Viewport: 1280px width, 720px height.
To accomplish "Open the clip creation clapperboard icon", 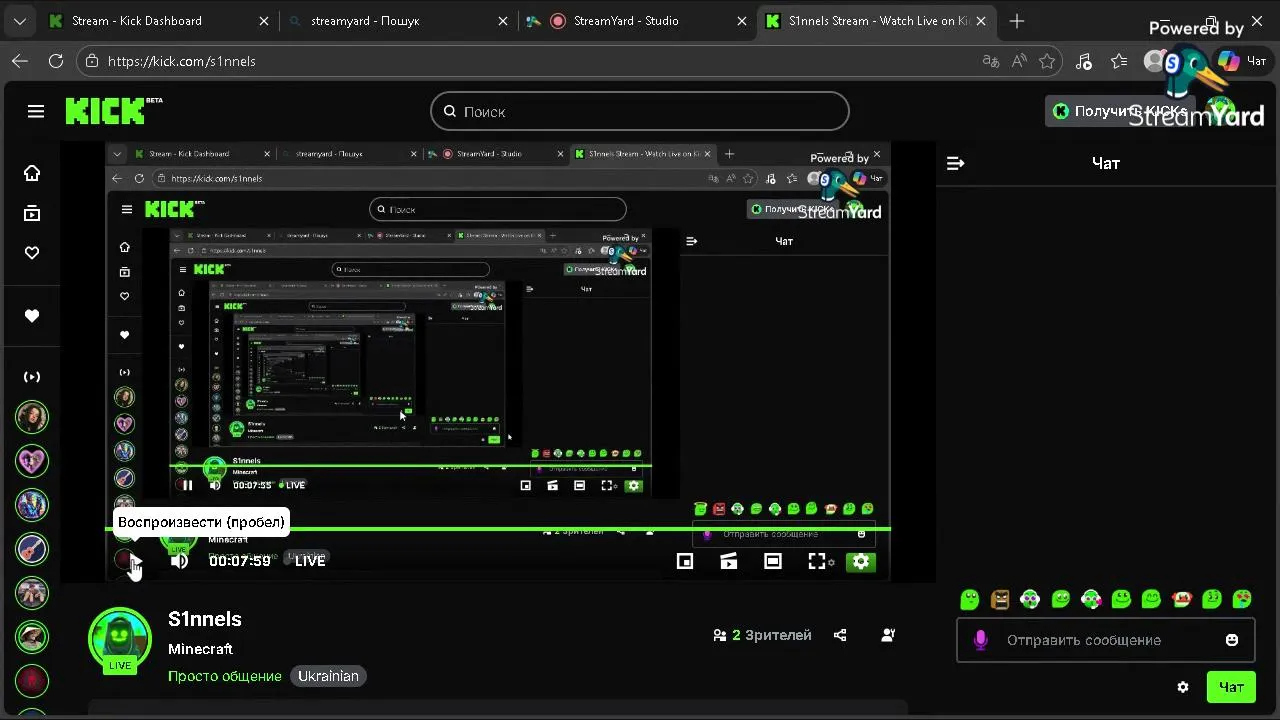I will [729, 561].
